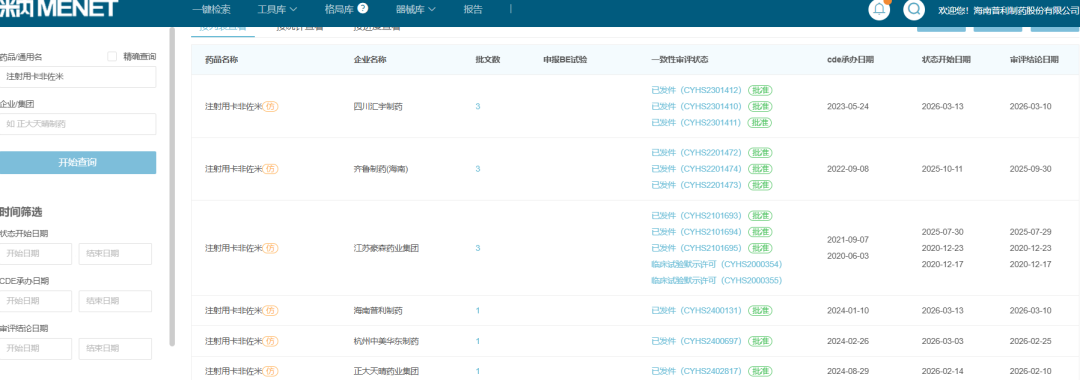The image size is (1080, 380).
Task: Open the 格局库 menu item
Action: pos(339,10)
